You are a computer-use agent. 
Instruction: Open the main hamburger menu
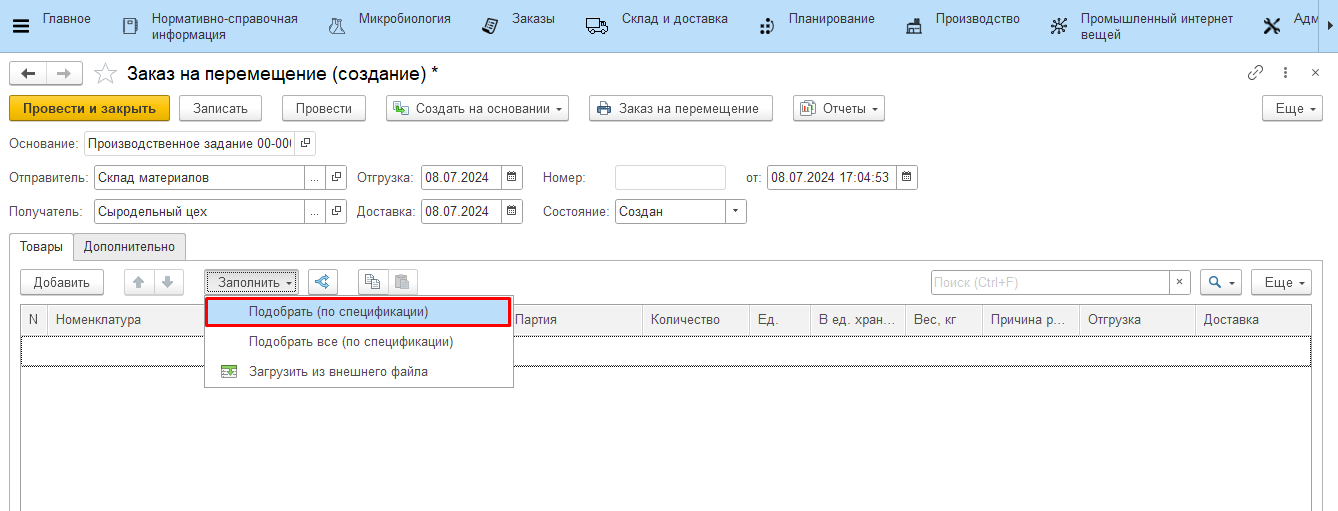[20, 26]
